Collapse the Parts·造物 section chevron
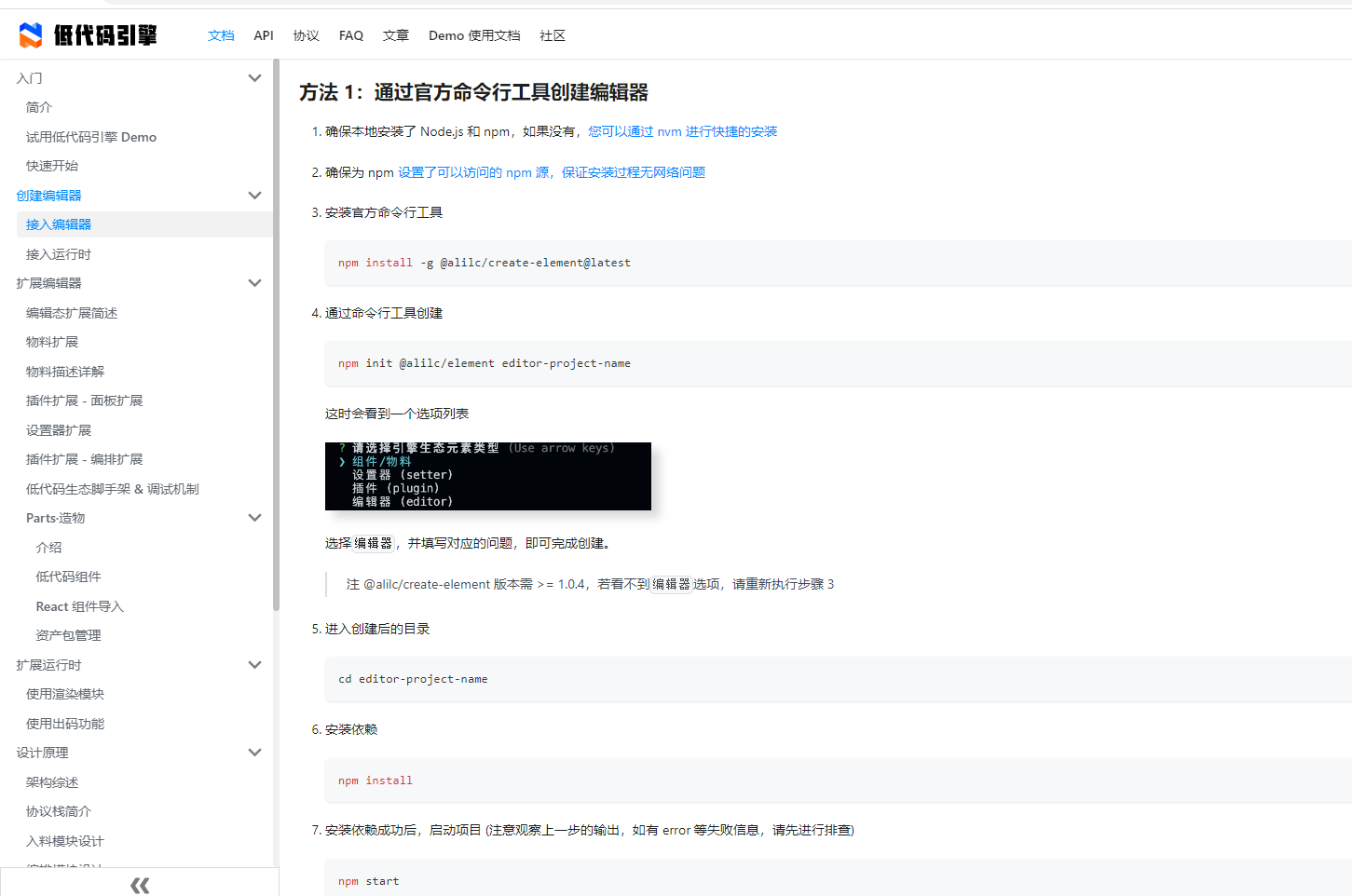Image resolution: width=1352 pixels, height=896 pixels. (254, 518)
